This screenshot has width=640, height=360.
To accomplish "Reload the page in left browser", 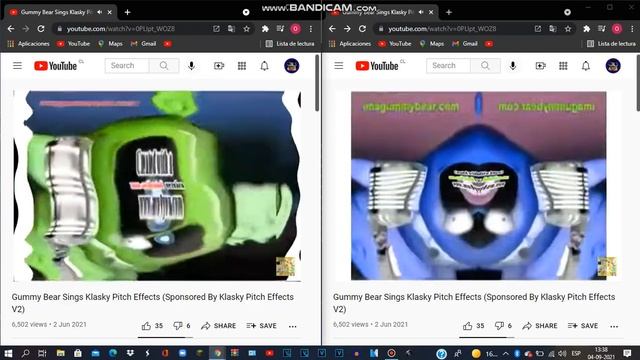I will pyautogui.click(x=41, y=29).
